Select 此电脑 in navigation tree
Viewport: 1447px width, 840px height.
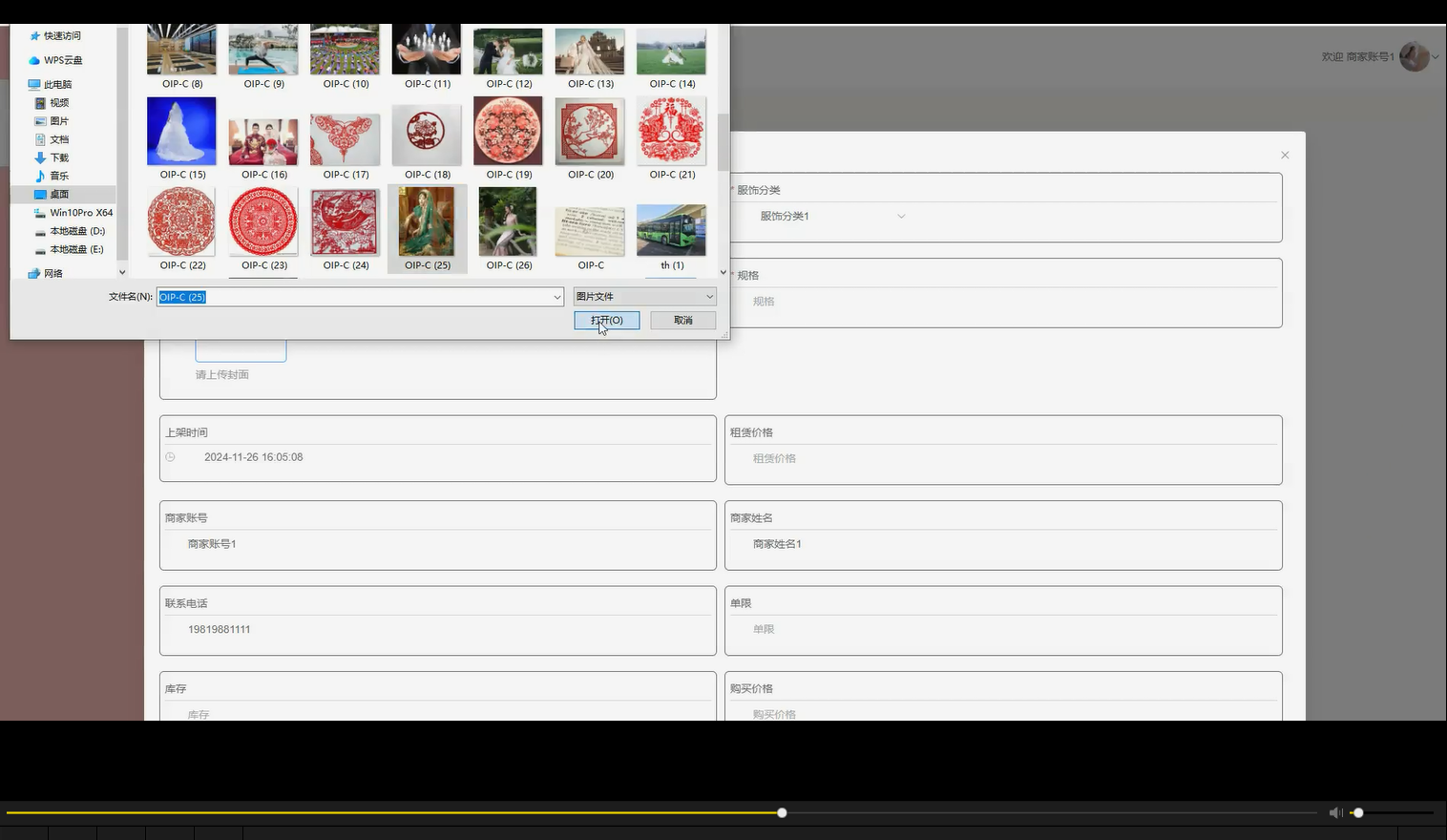coord(50,84)
